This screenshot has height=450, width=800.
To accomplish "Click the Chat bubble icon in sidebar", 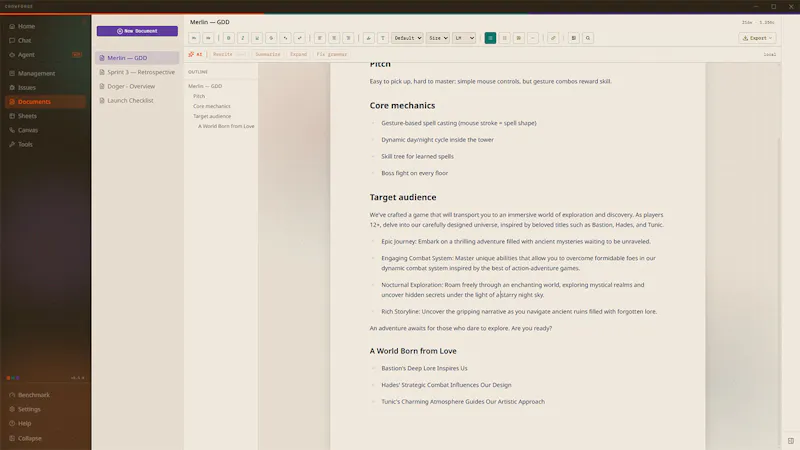I will [x=12, y=40].
